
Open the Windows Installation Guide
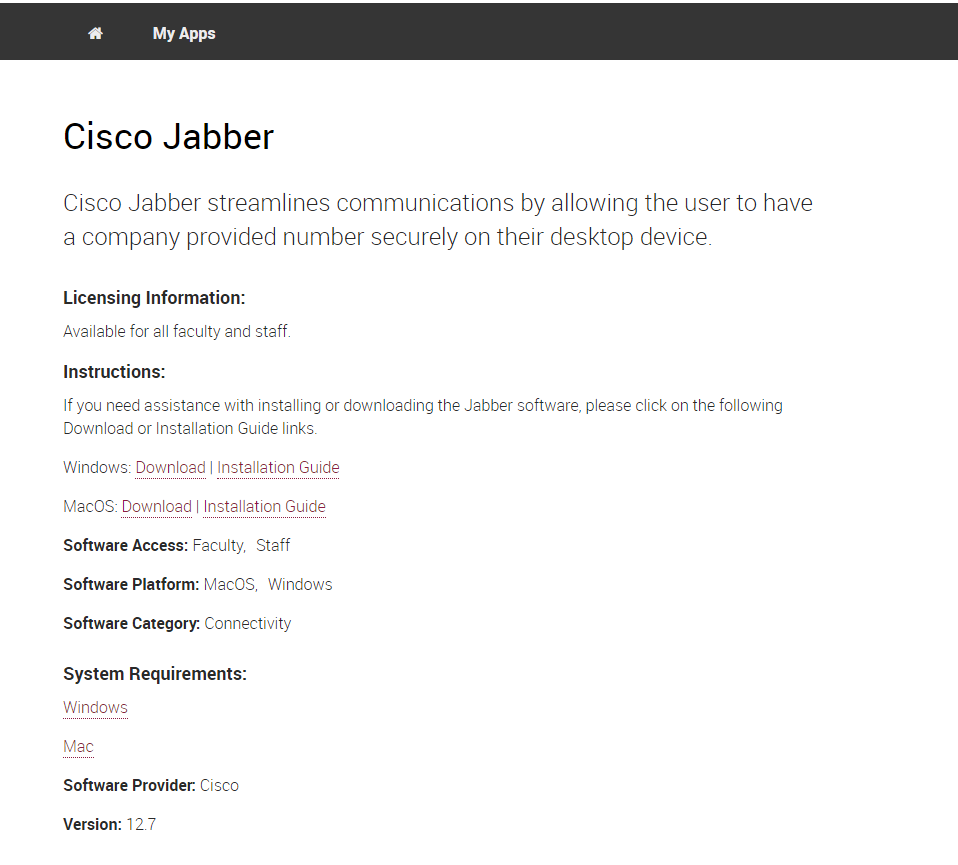[279, 467]
